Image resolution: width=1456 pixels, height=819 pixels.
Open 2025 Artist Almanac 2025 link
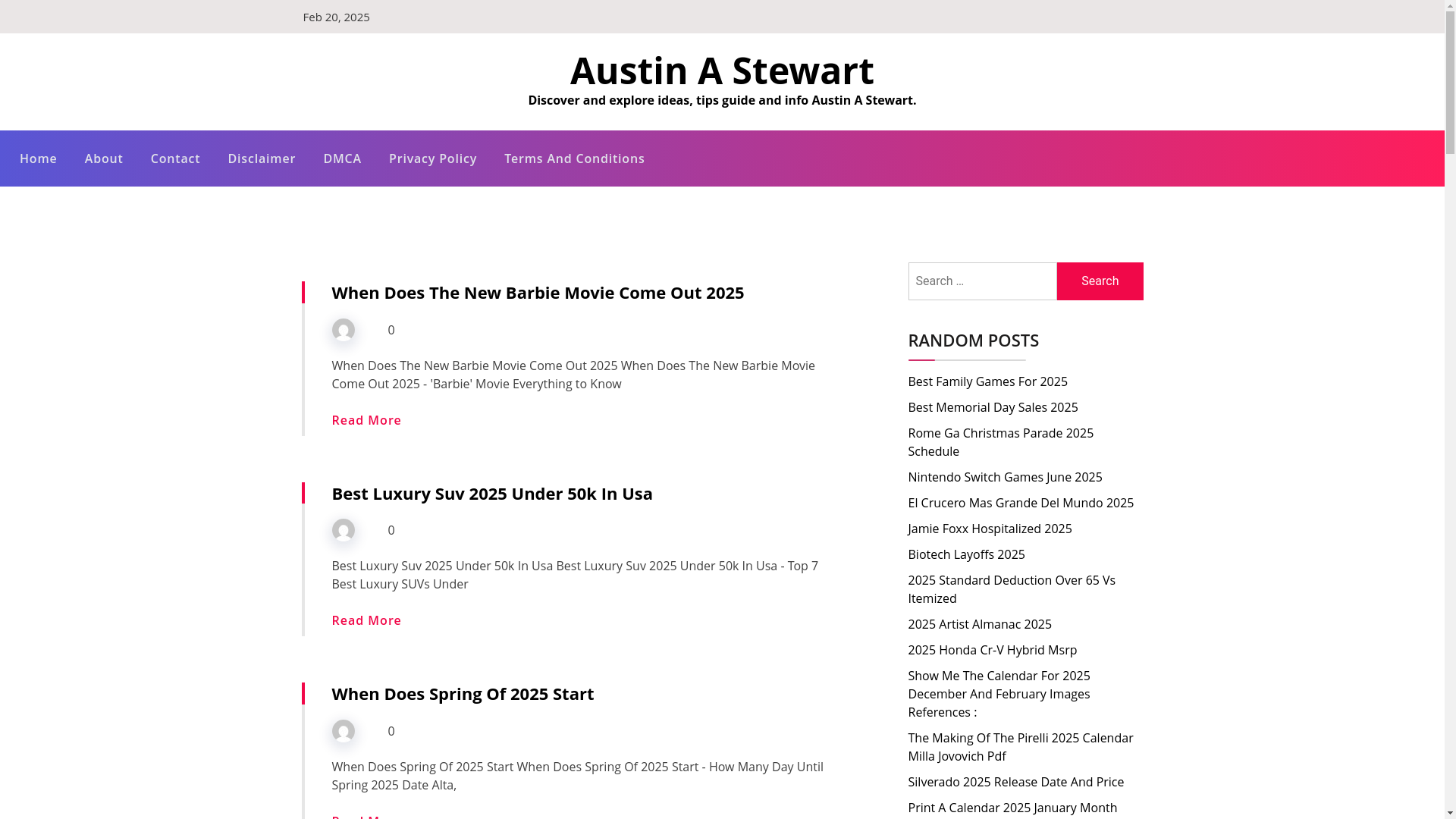980,624
